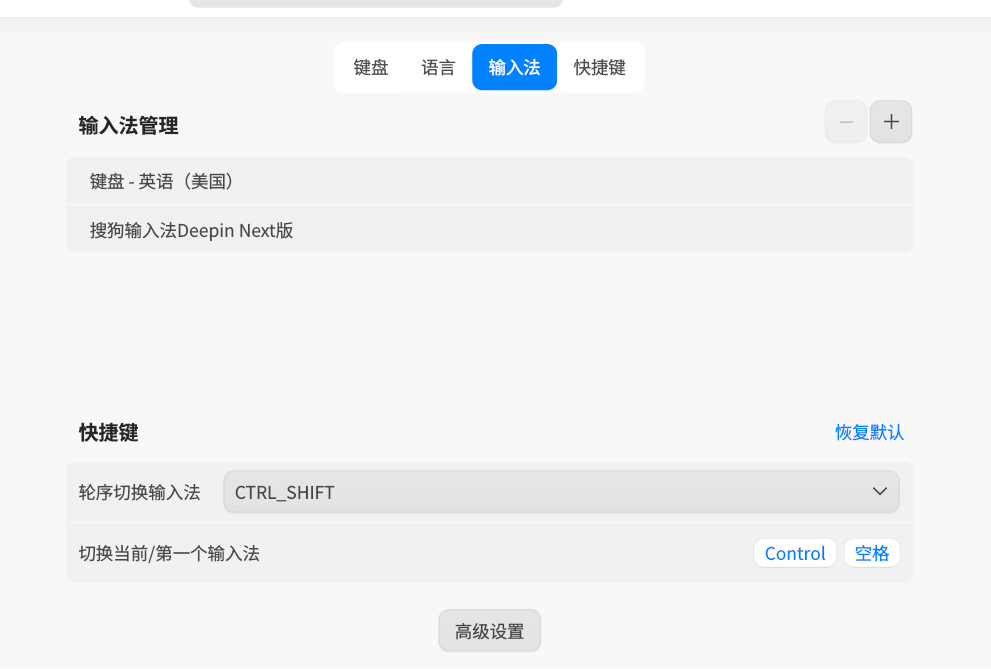Image resolution: width=991 pixels, height=669 pixels.
Task: Open the 语言 tab
Action: 438,67
